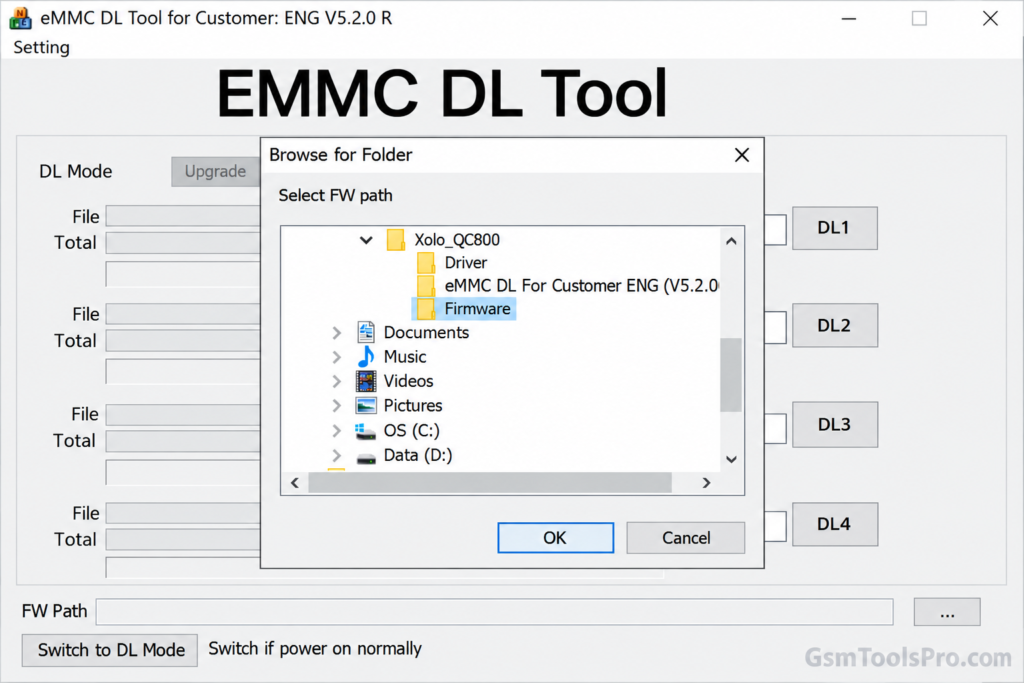Select the Firmware folder icon
The width and height of the screenshot is (1024, 683).
click(426, 309)
